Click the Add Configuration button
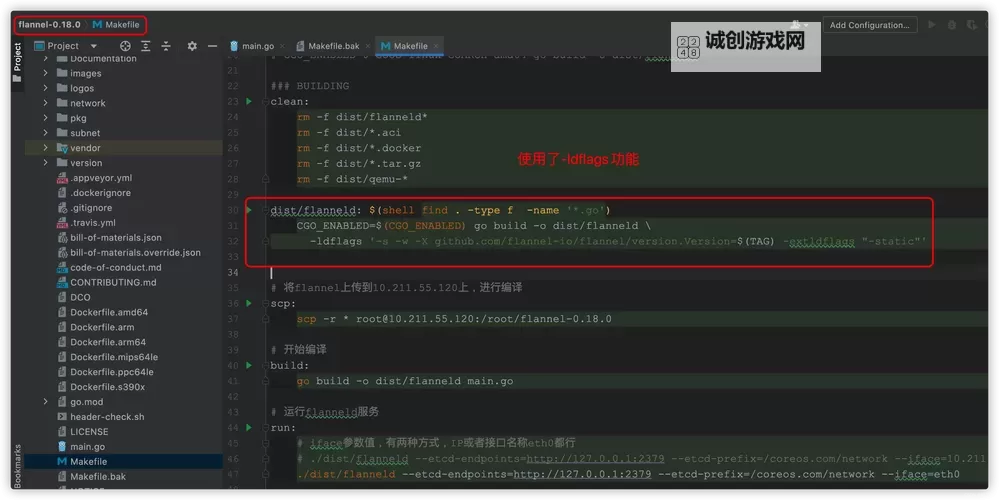 [x=870, y=25]
